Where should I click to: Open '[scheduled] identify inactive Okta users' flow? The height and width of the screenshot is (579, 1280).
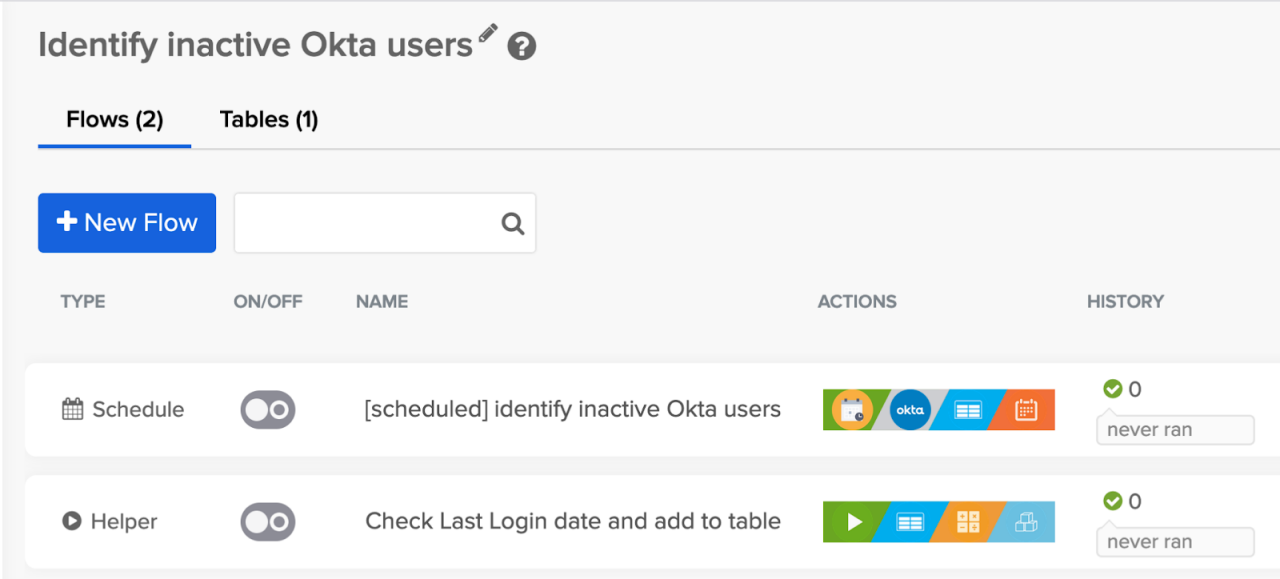tap(572, 409)
